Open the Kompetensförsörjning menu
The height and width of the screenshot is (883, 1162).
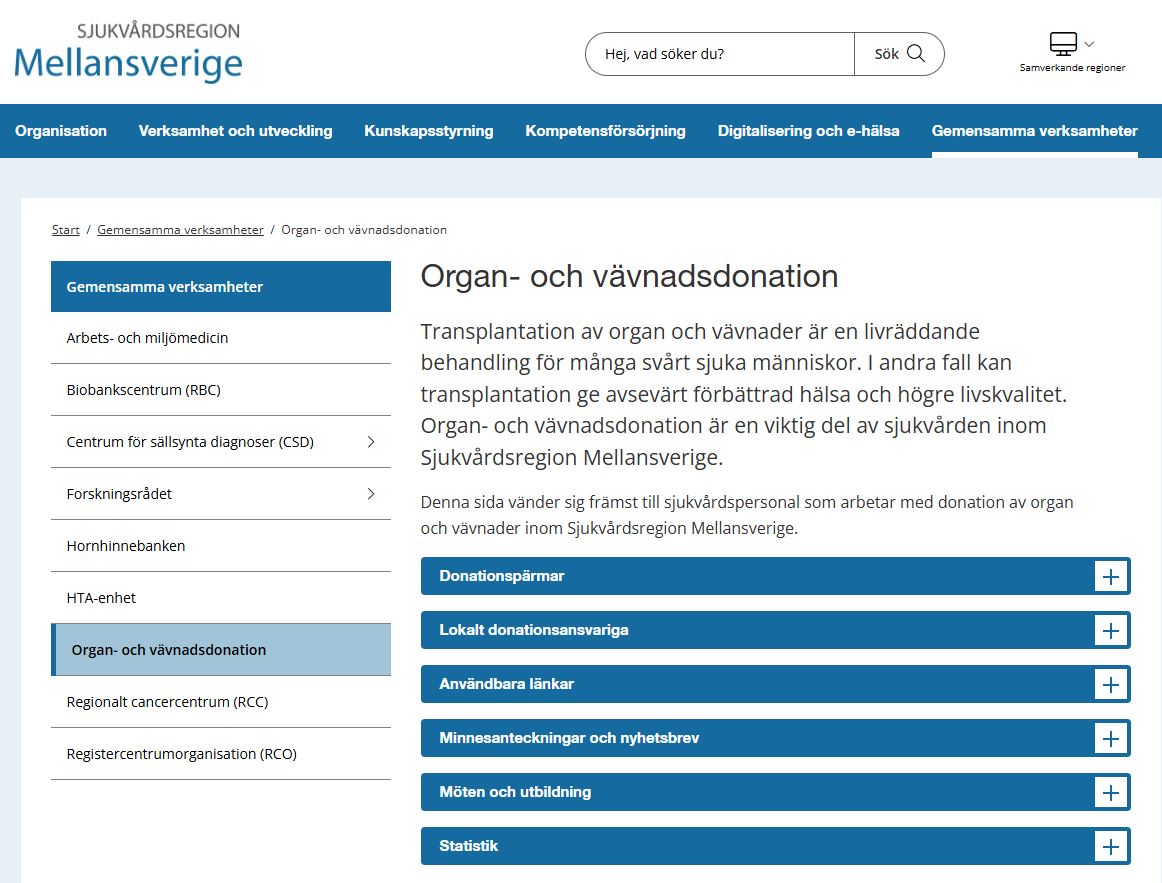coord(605,131)
